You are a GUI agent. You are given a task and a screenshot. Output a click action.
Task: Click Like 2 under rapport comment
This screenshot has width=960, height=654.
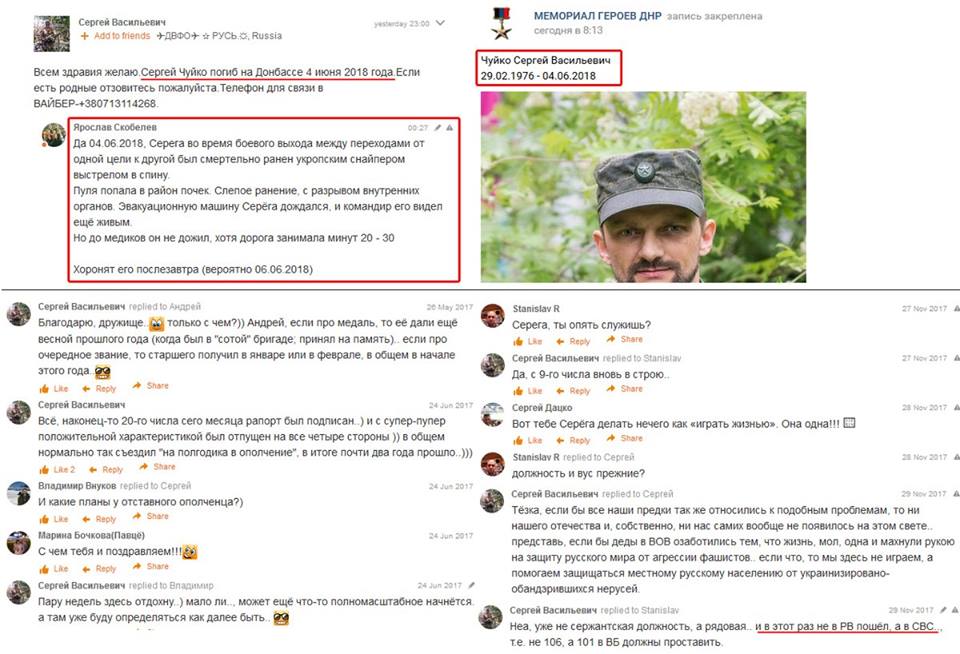click(58, 470)
